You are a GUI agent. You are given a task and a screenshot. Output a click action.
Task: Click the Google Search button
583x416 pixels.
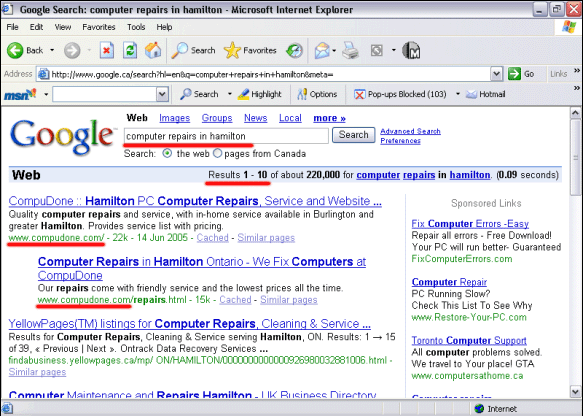coord(353,135)
